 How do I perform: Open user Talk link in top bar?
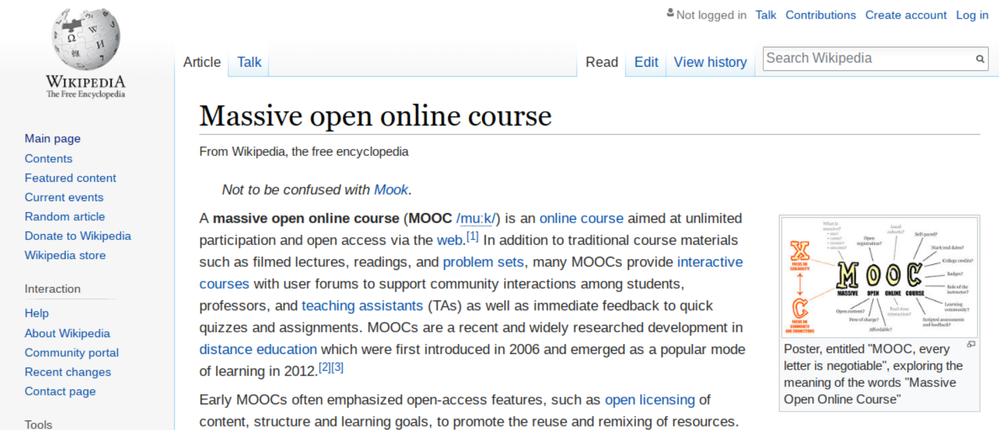[x=766, y=15]
